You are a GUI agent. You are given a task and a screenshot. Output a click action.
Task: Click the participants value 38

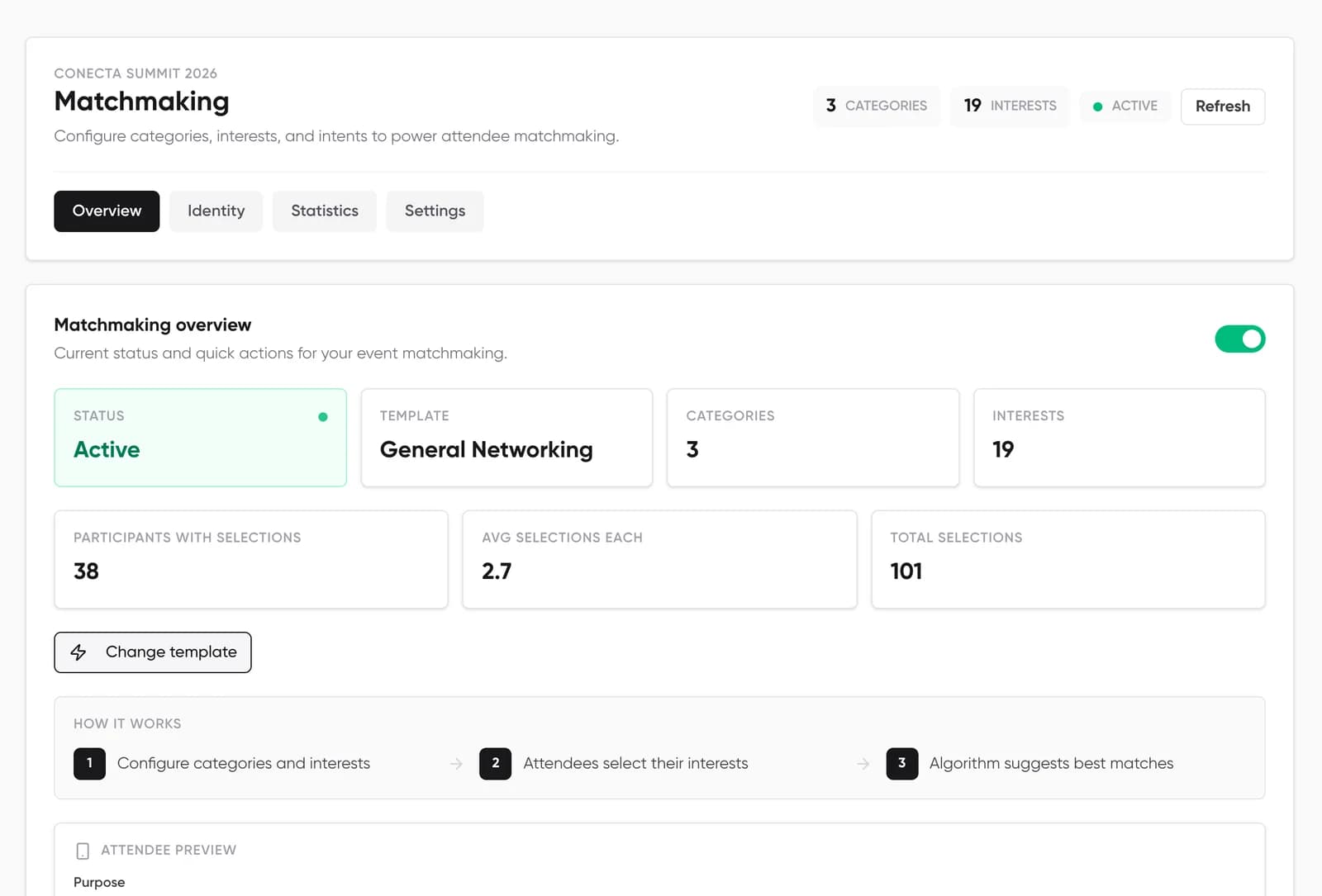tap(86, 571)
